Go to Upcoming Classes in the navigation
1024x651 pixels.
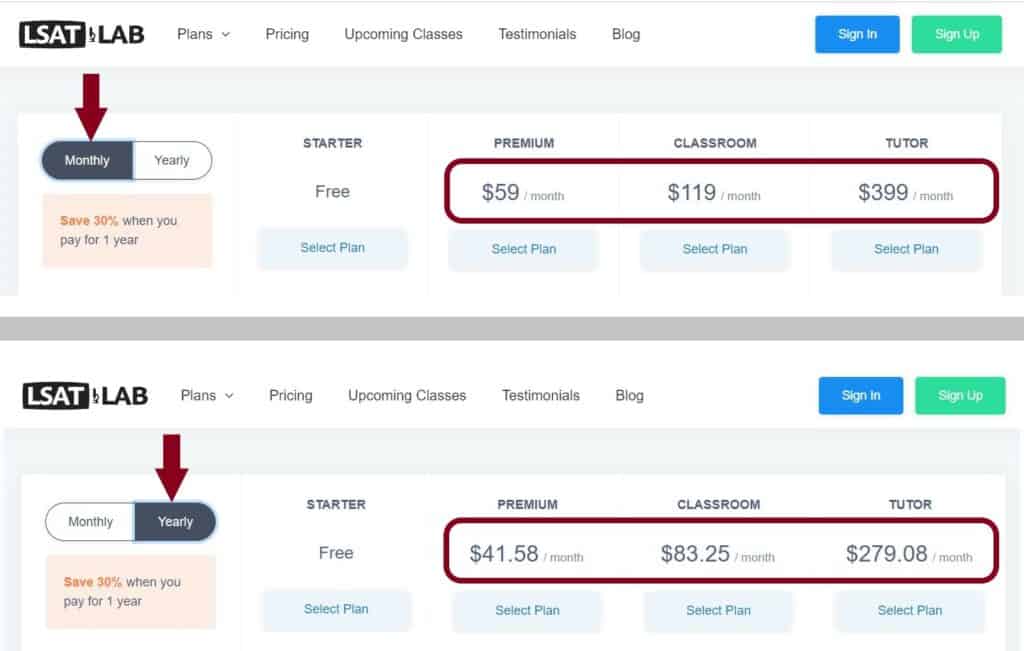pos(403,33)
